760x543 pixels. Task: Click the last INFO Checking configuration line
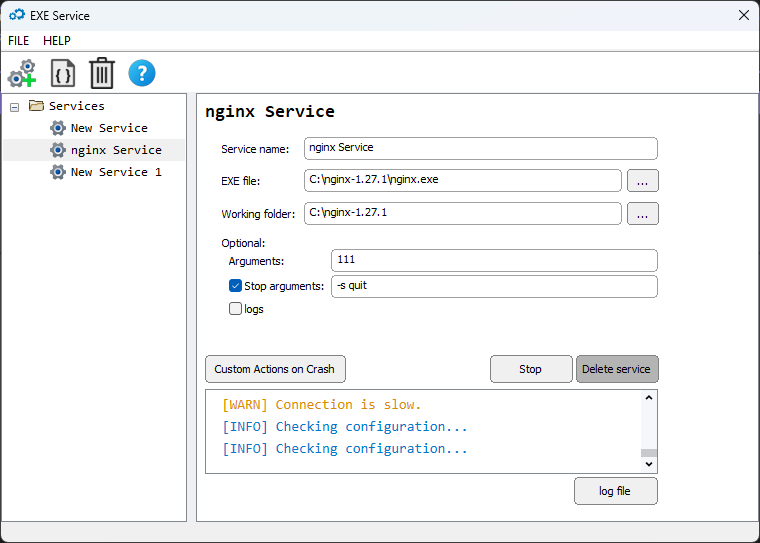pos(345,448)
